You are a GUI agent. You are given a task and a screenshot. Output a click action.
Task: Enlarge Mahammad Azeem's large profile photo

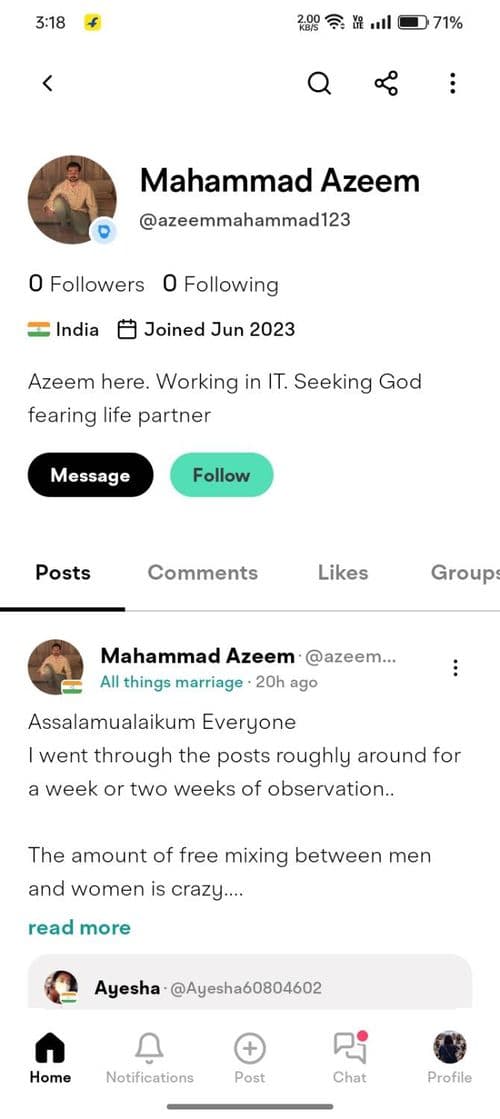71,200
